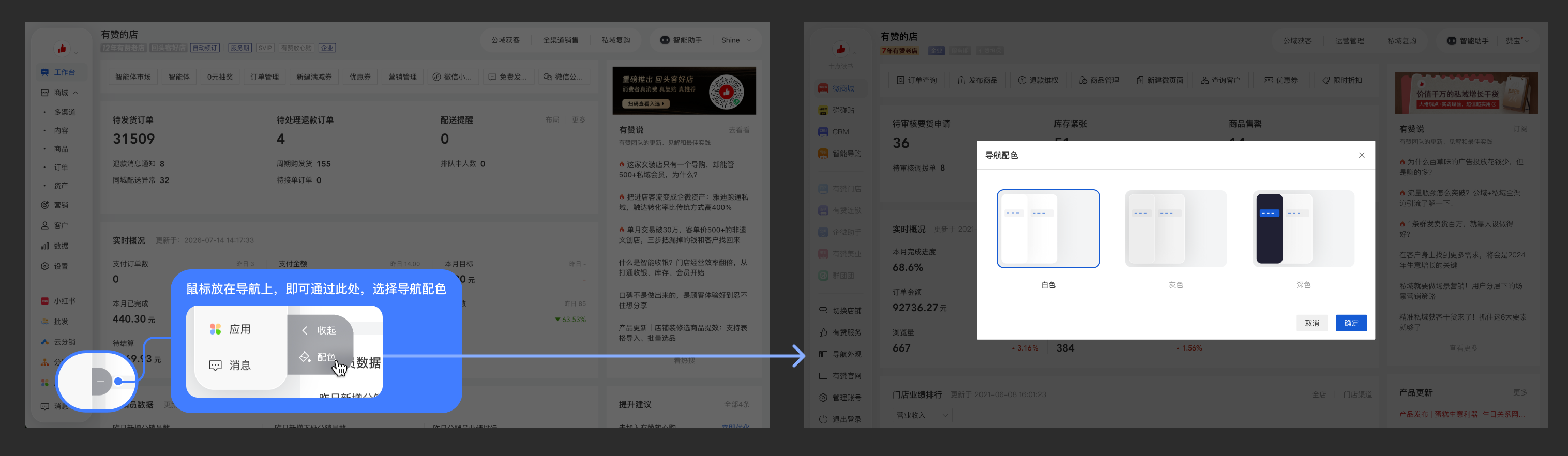Open the 重磅推出 回头客好店 banner

pyautogui.click(x=684, y=90)
